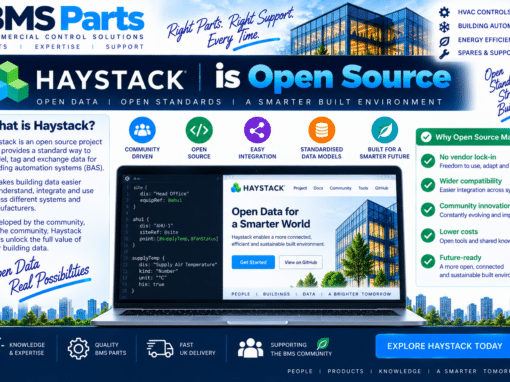Click the green cube Haystack logo in banner
Image resolution: width=510 pixels, height=382 pixels.
pos(13,81)
